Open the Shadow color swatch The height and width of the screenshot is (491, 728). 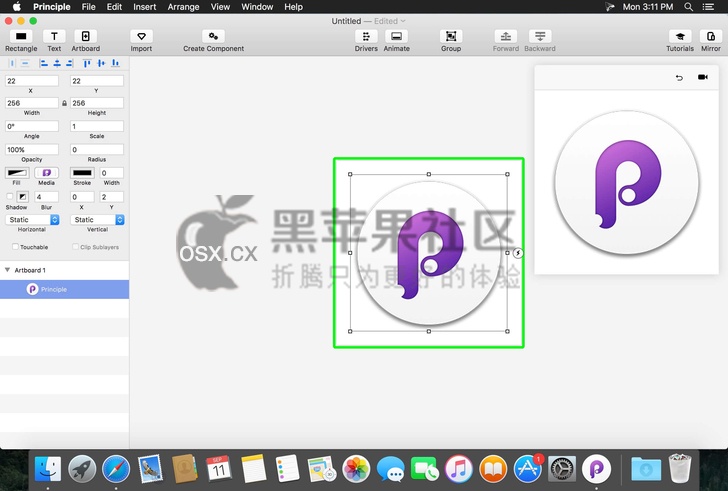pyautogui.click(x=23, y=196)
